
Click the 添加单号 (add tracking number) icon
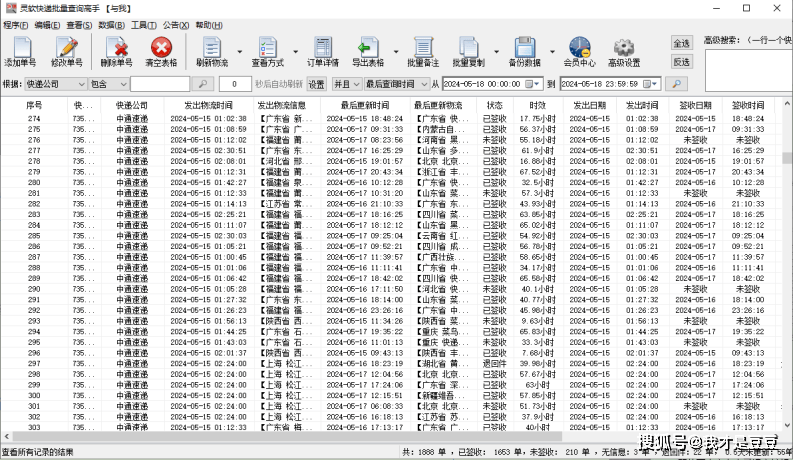pyautogui.click(x=21, y=48)
